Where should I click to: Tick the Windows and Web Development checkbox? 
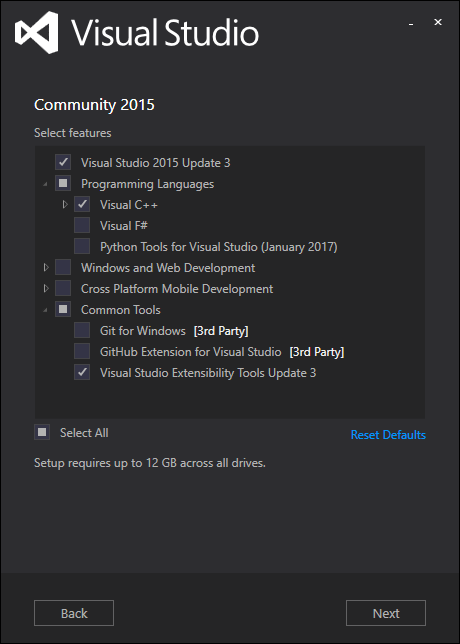point(63,267)
